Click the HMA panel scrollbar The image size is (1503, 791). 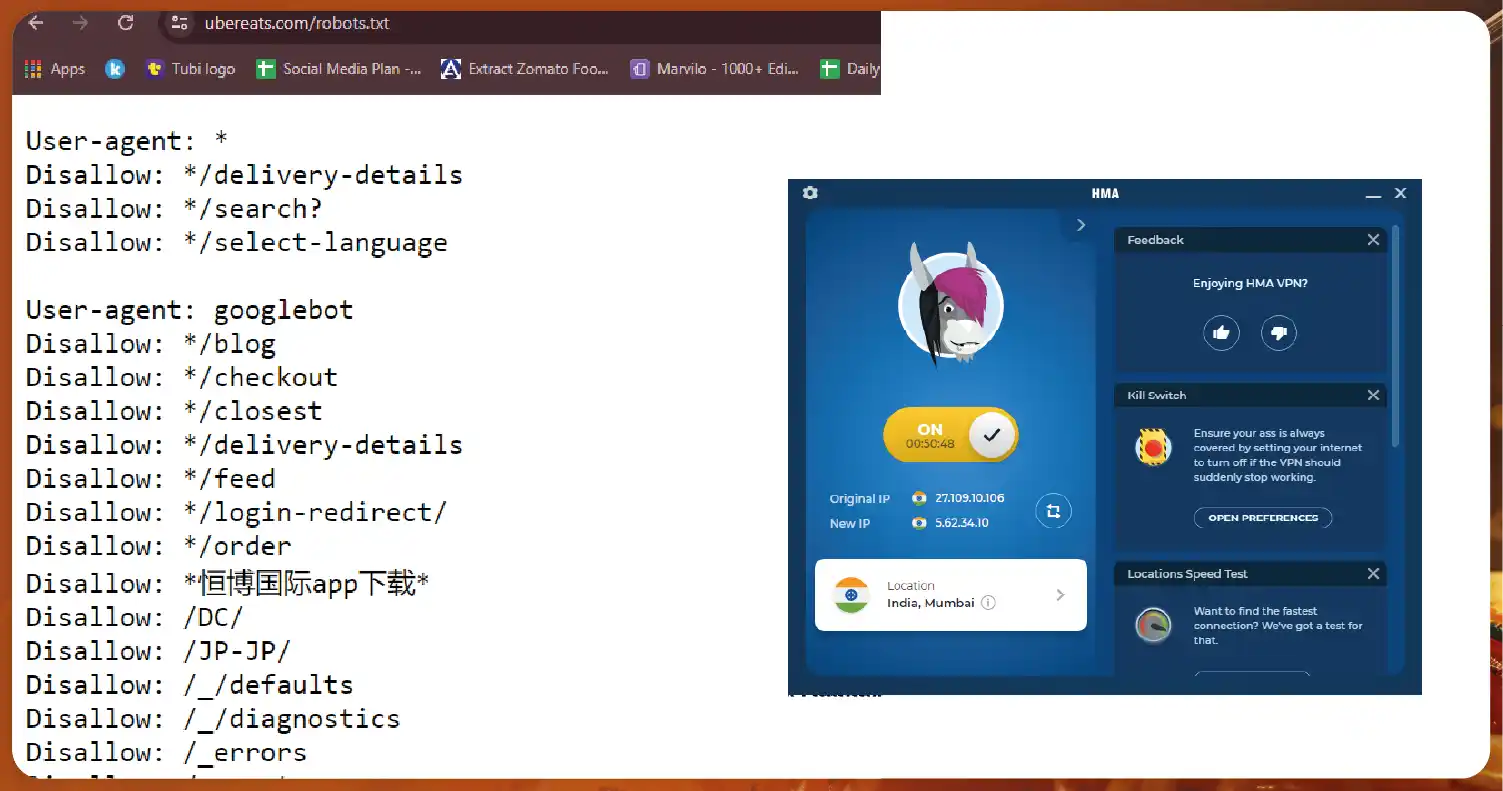(1396, 335)
